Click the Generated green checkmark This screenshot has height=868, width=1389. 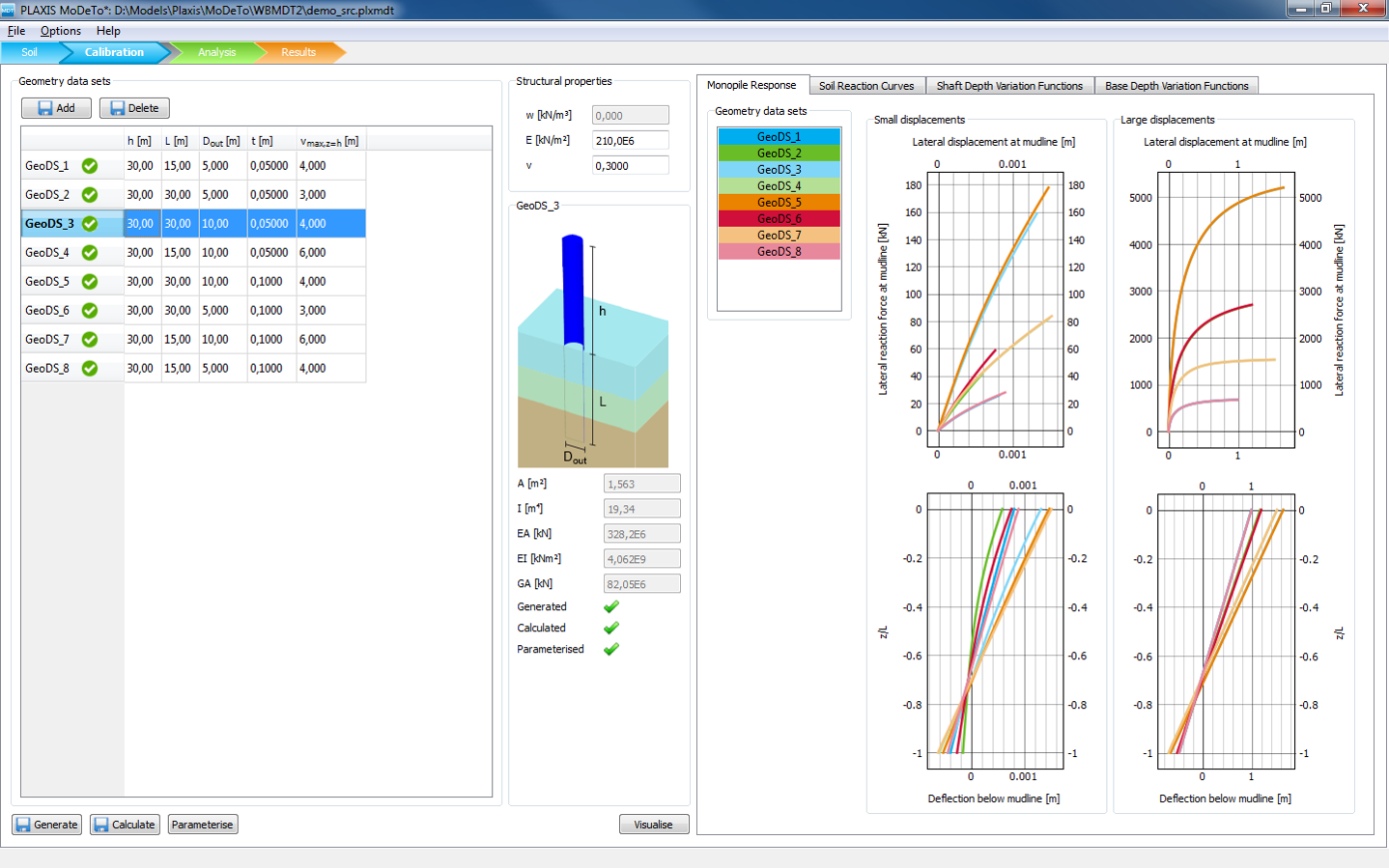coord(611,607)
